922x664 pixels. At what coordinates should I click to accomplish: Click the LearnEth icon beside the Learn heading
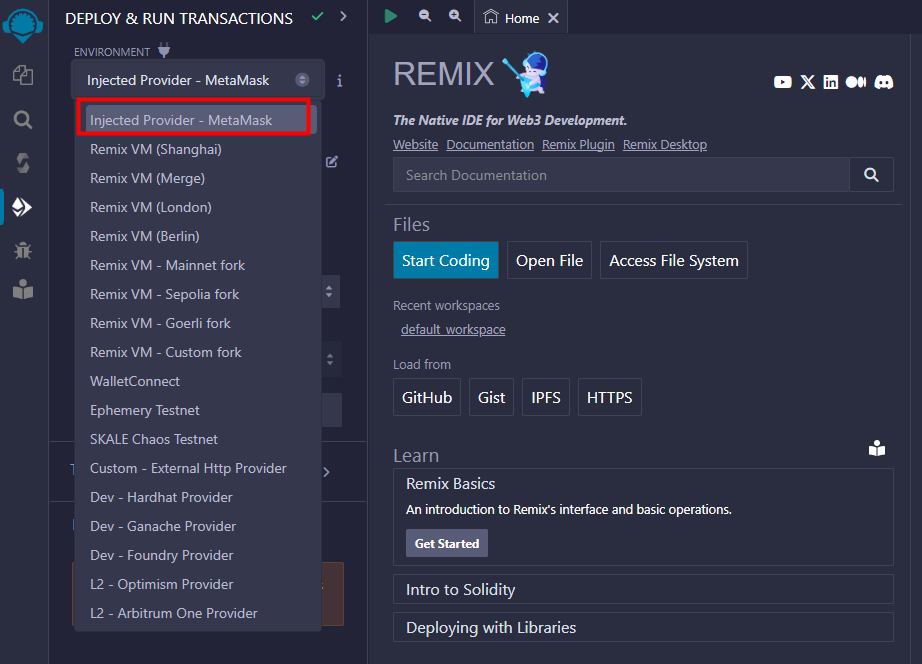(x=877, y=449)
